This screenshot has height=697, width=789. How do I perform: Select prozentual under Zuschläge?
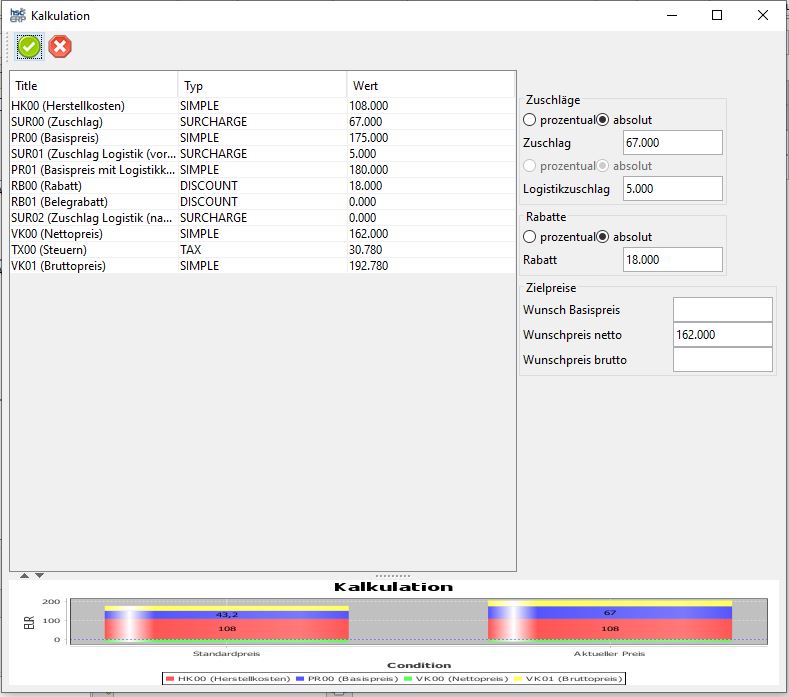click(530, 120)
